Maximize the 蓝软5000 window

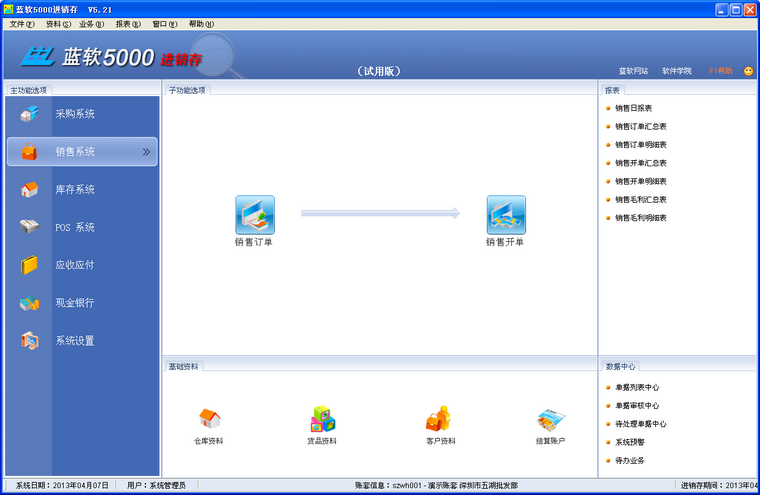[x=736, y=10]
